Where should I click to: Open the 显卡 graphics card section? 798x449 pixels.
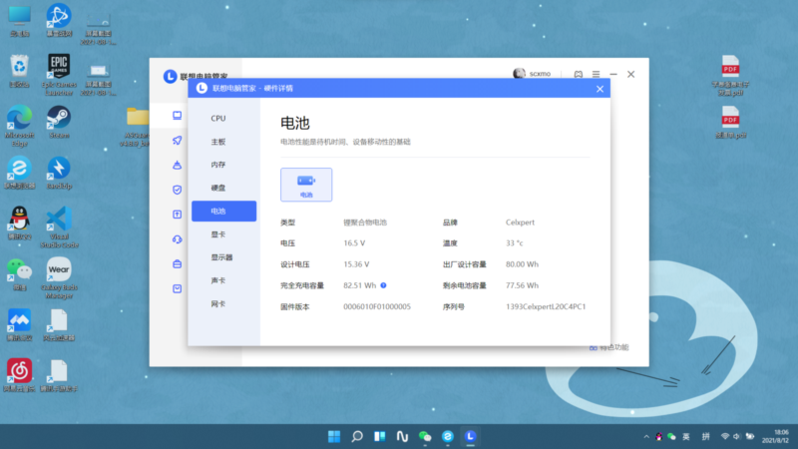[x=218, y=234]
